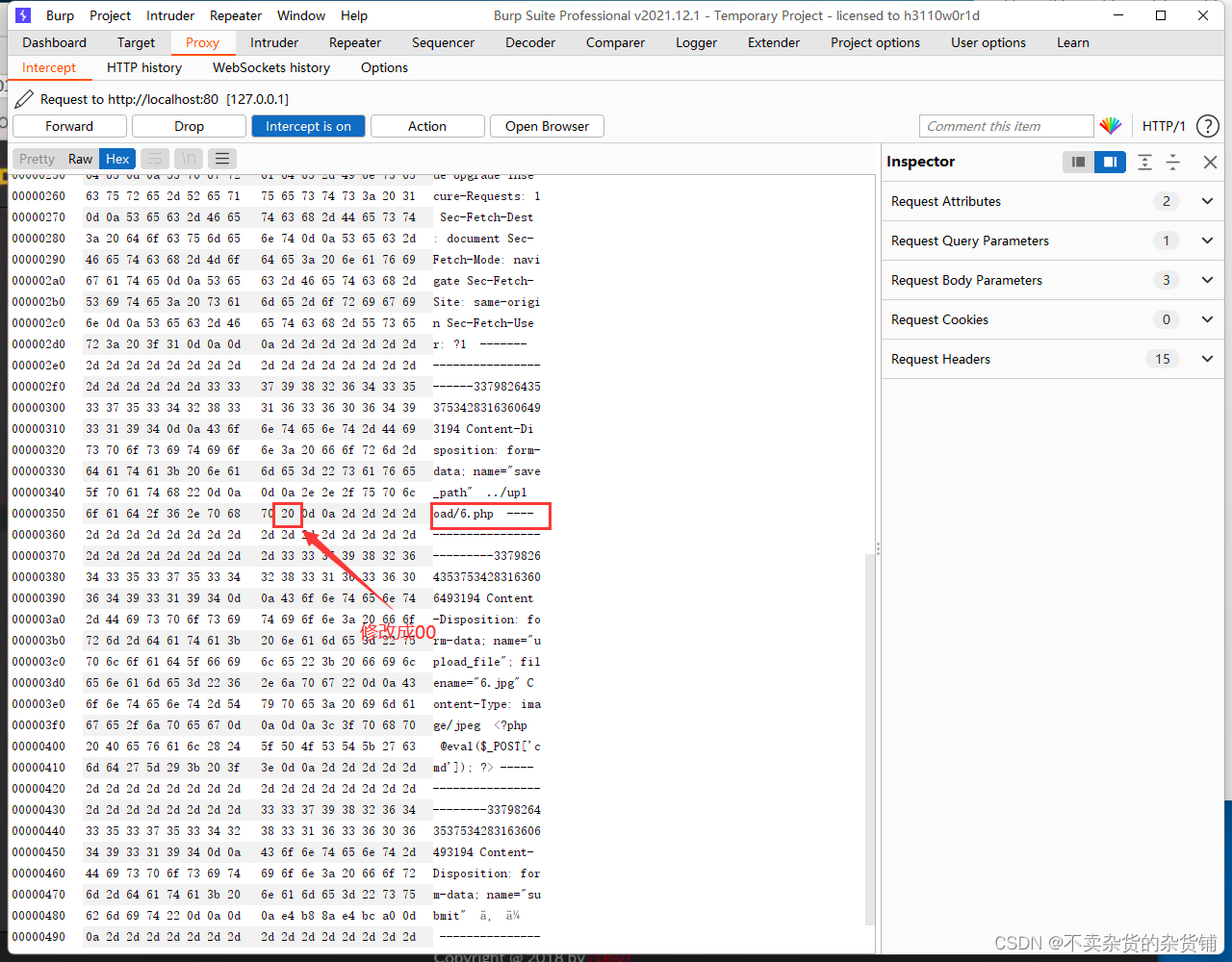This screenshot has width=1232, height=962.
Task: Switch to the Dashboard tab
Action: click(x=55, y=42)
